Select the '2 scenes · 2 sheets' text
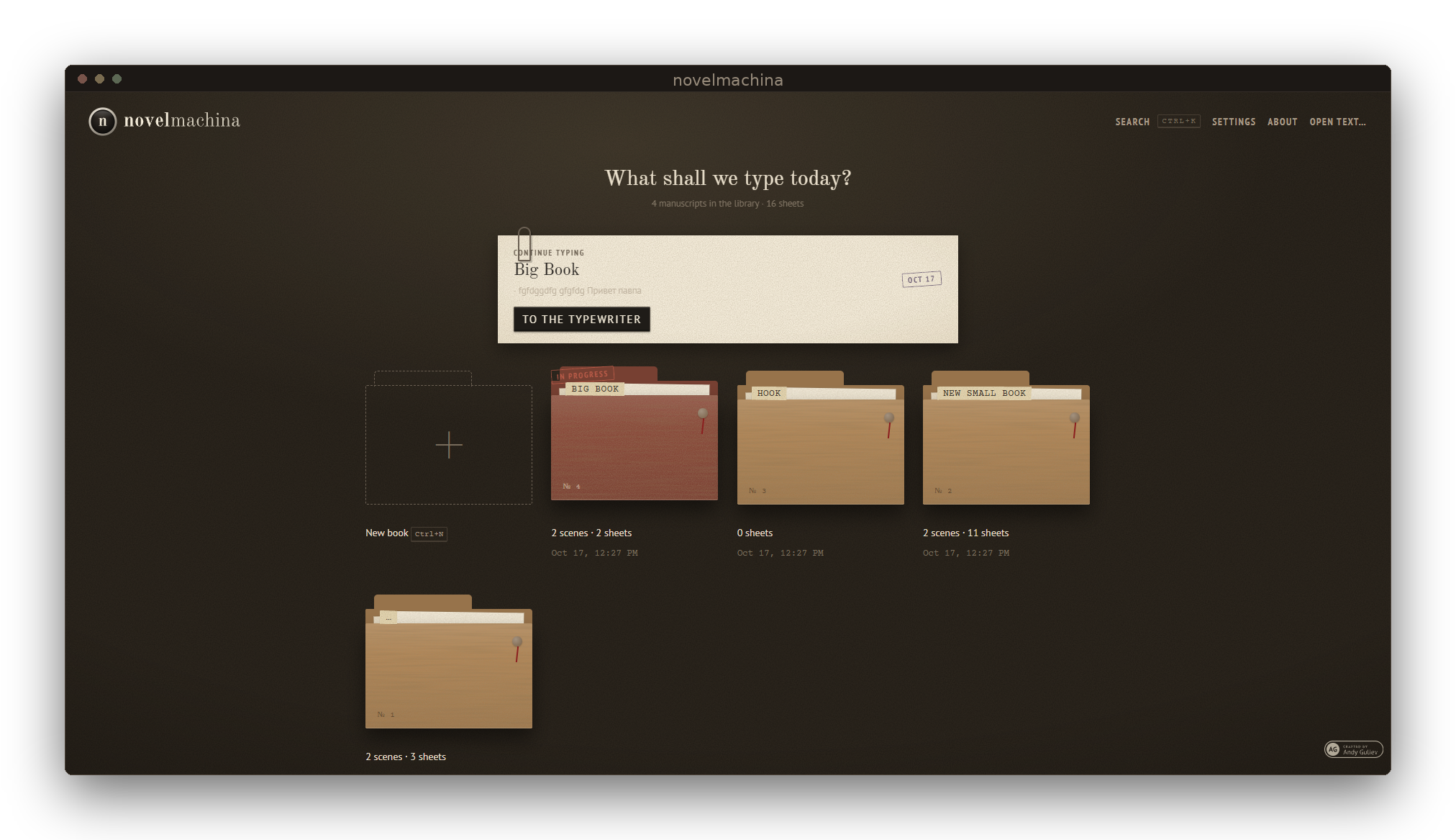 [591, 533]
